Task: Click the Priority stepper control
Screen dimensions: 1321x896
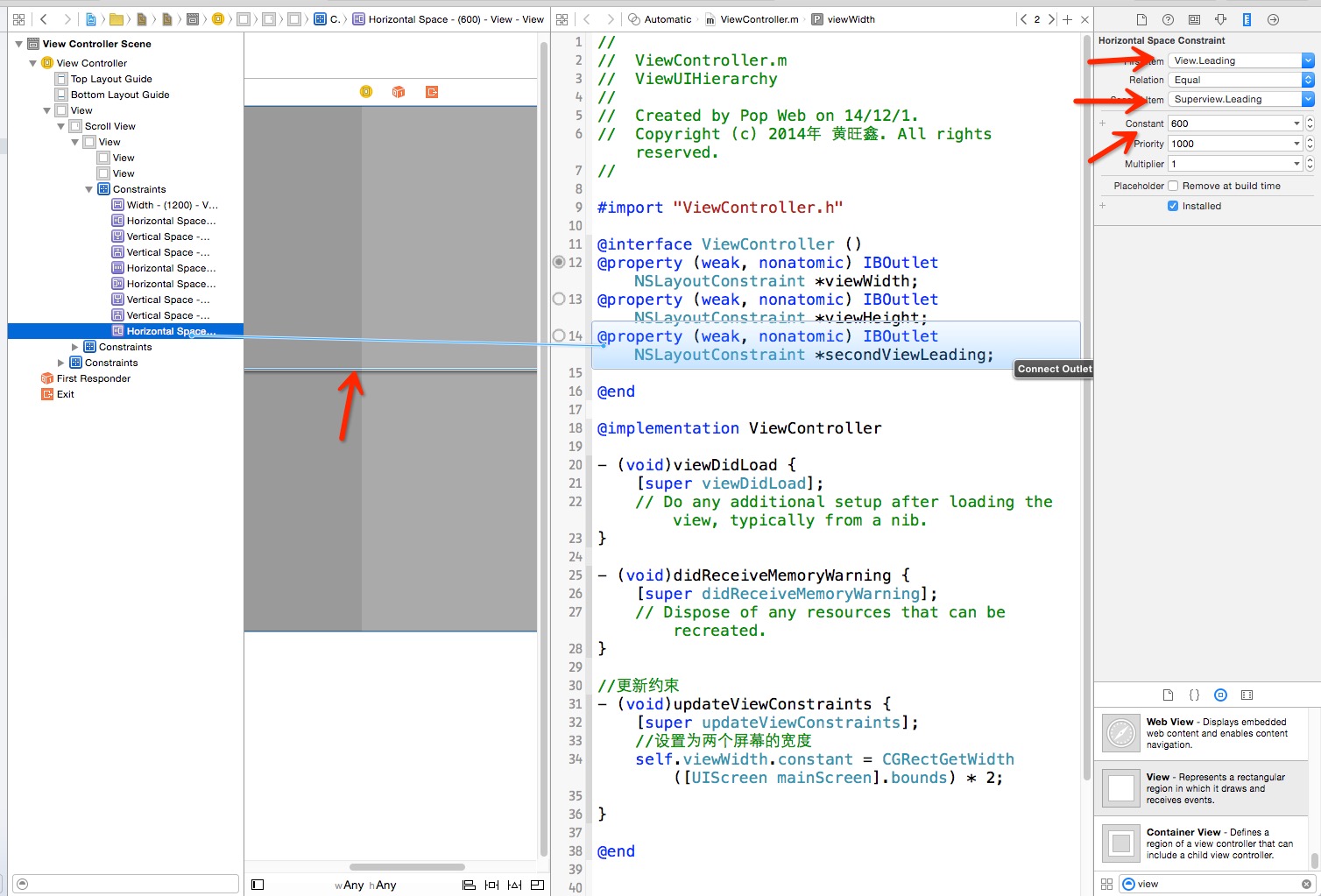Action: [x=1310, y=144]
